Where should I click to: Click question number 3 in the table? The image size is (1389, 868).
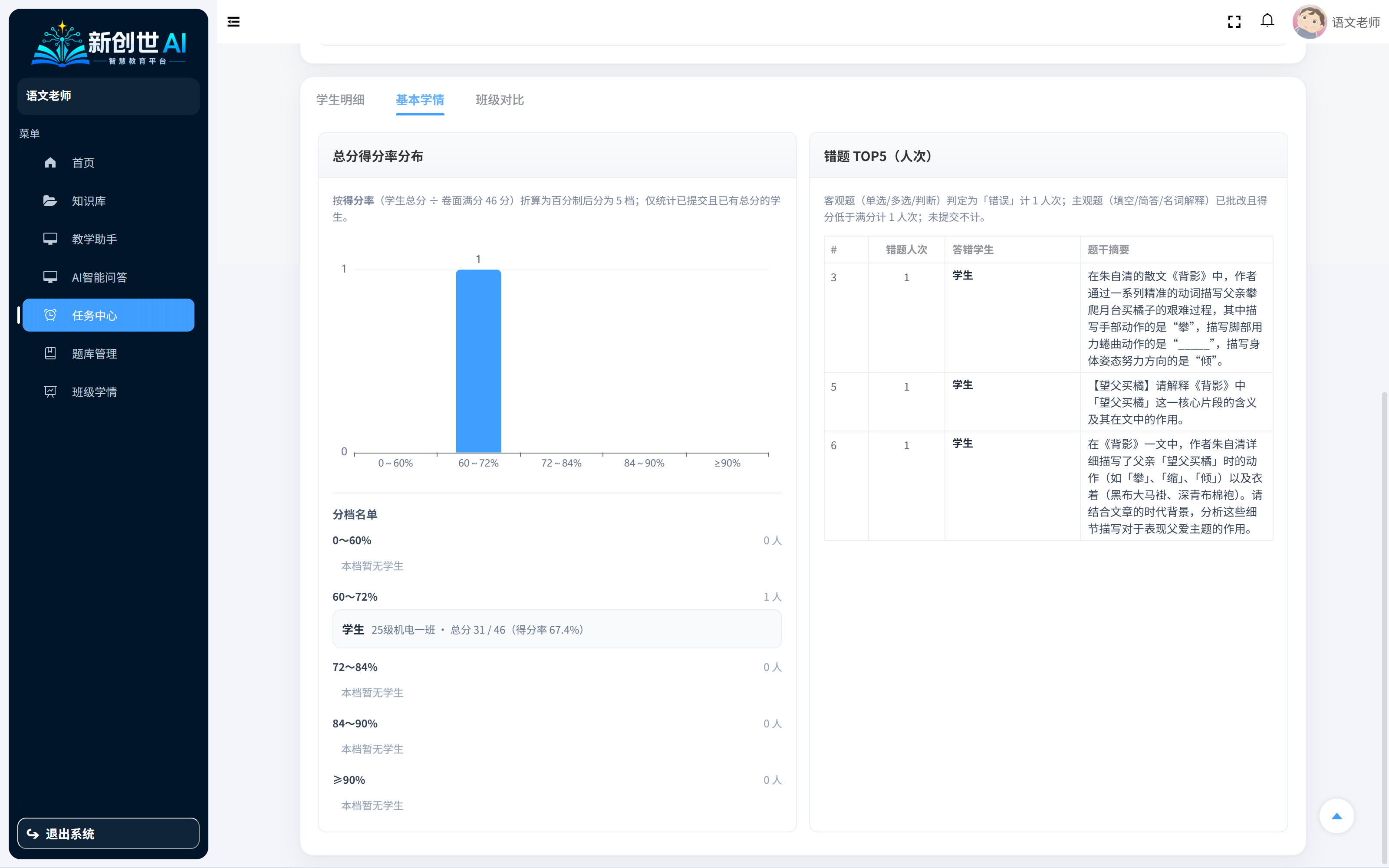(833, 277)
